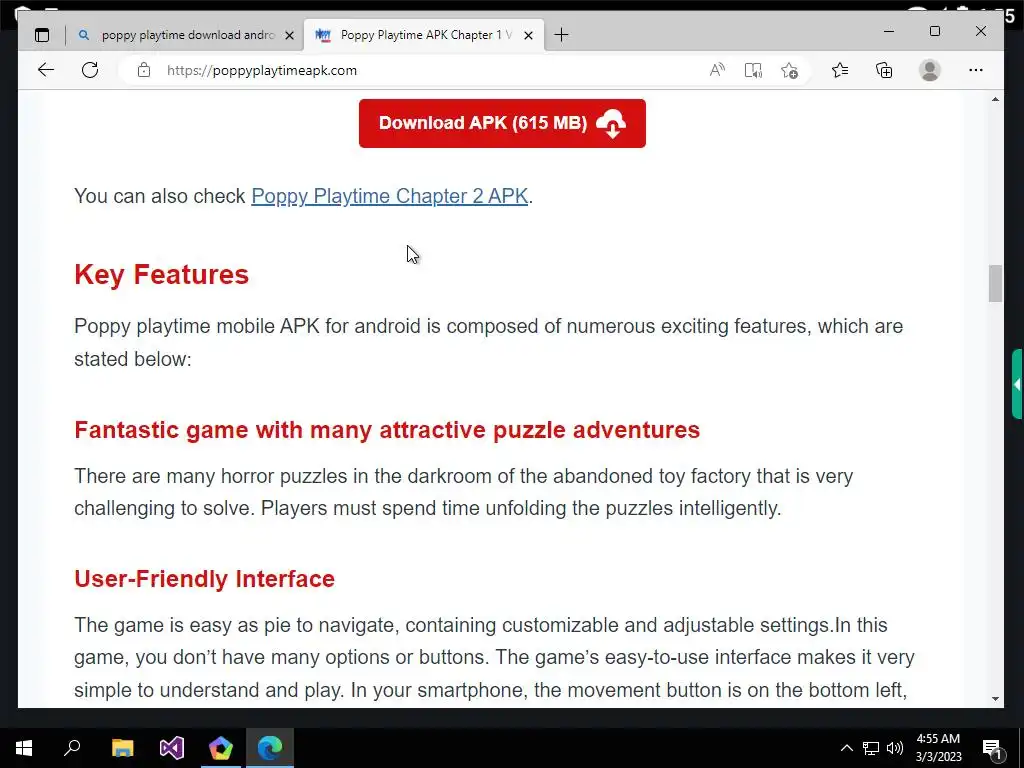Go back to the previous page

coord(46,70)
